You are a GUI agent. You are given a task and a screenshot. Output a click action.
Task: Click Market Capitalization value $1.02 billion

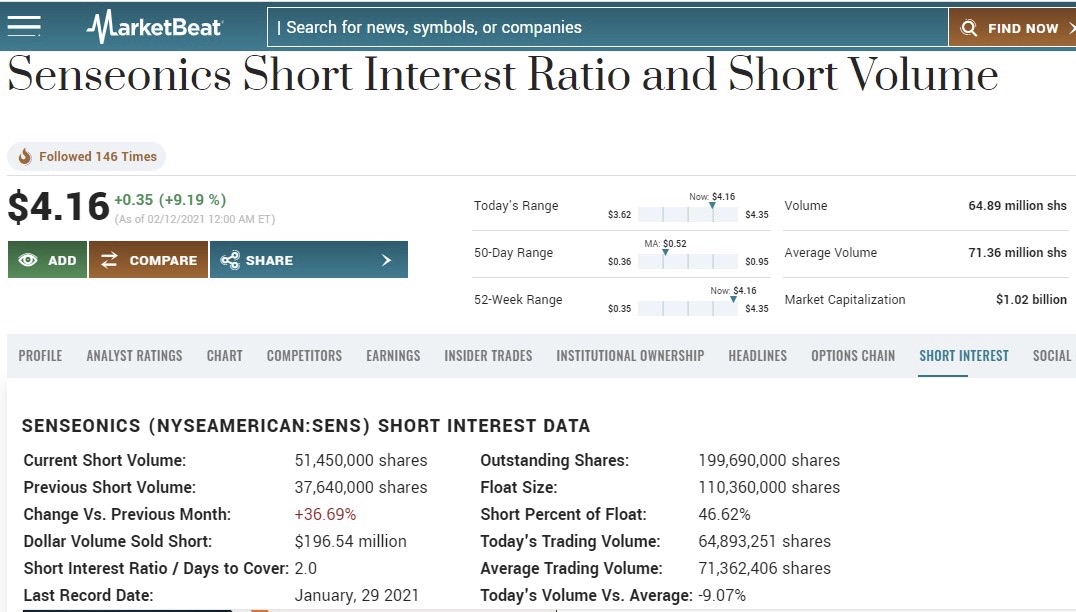(x=1031, y=299)
